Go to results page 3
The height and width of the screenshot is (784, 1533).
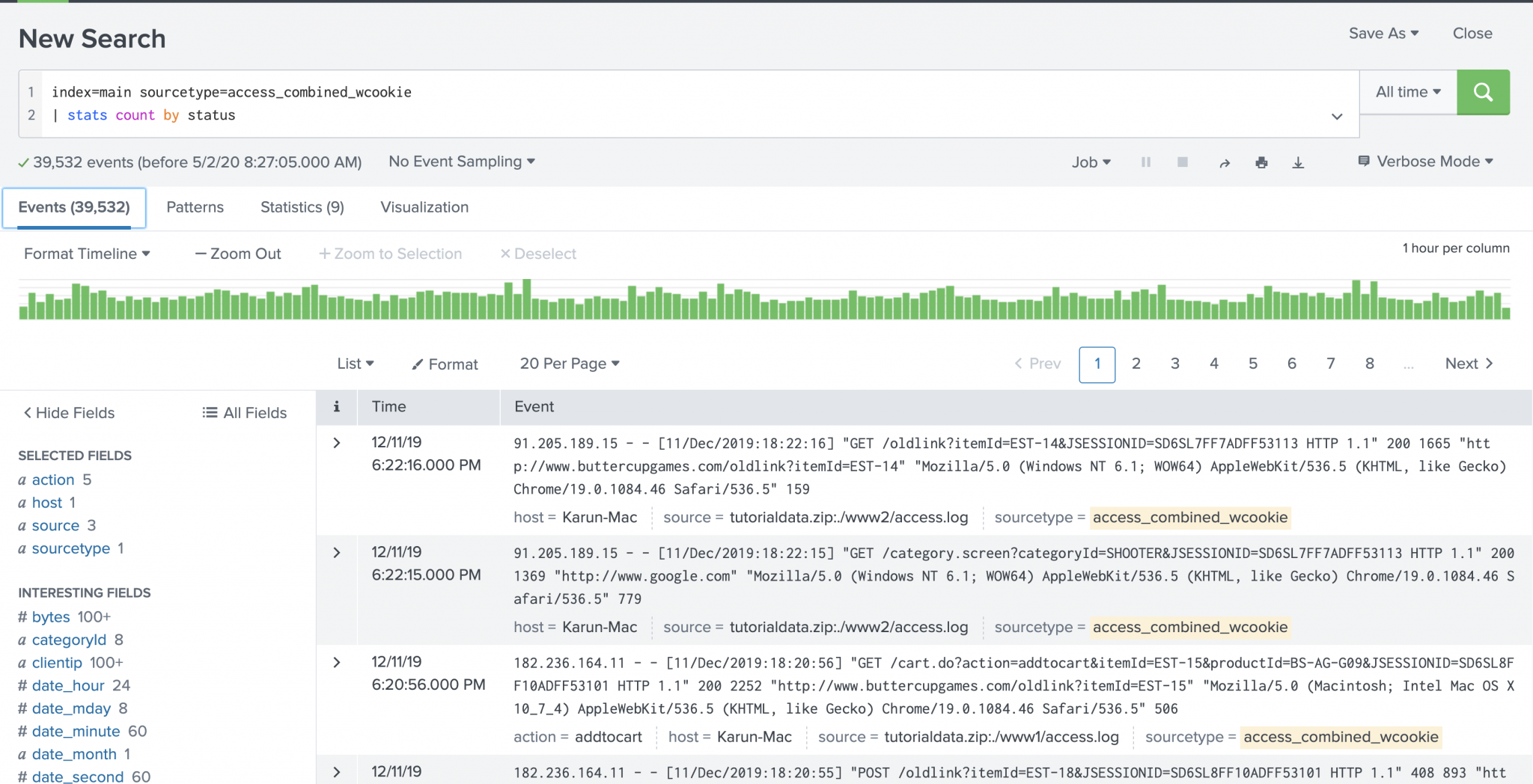point(1175,364)
